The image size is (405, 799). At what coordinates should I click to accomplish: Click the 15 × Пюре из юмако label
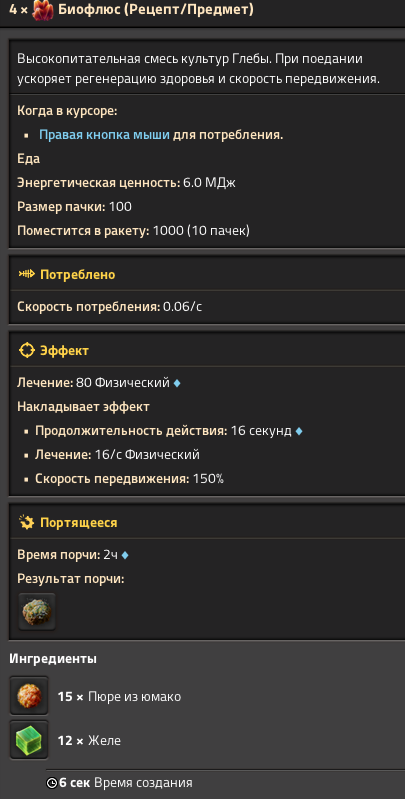[119, 697]
